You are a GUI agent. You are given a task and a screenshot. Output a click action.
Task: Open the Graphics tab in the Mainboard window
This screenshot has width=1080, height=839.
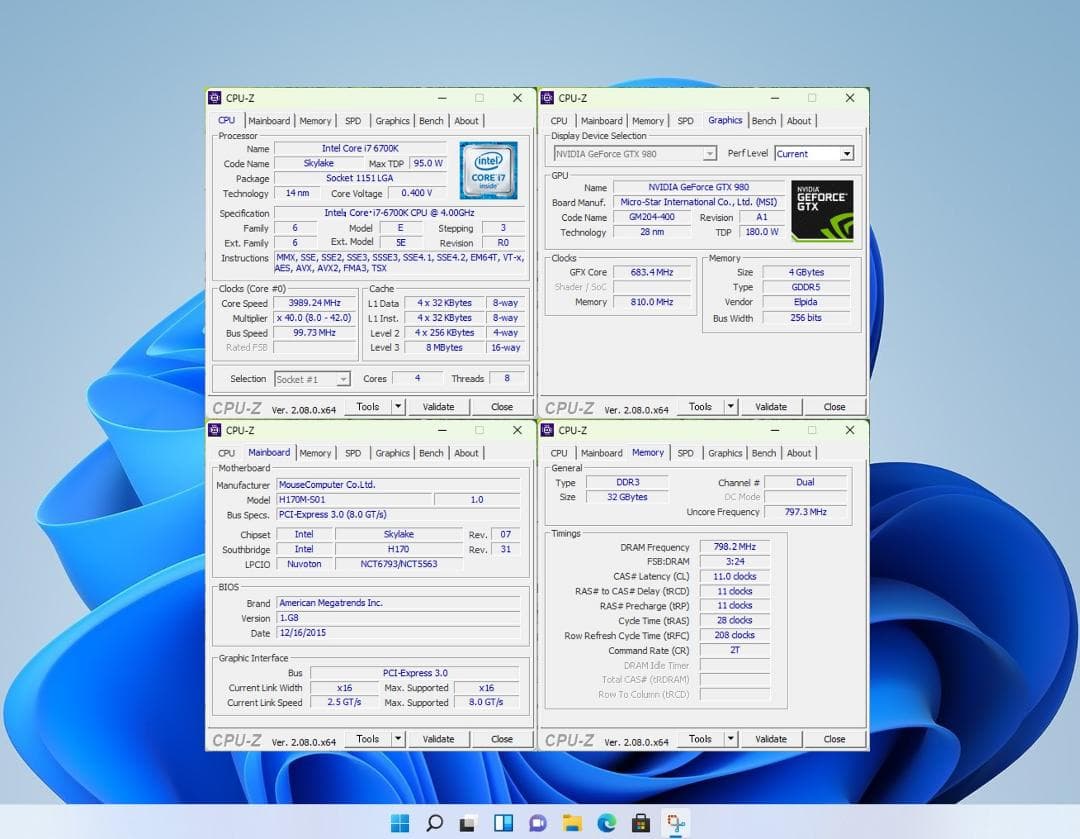click(391, 452)
